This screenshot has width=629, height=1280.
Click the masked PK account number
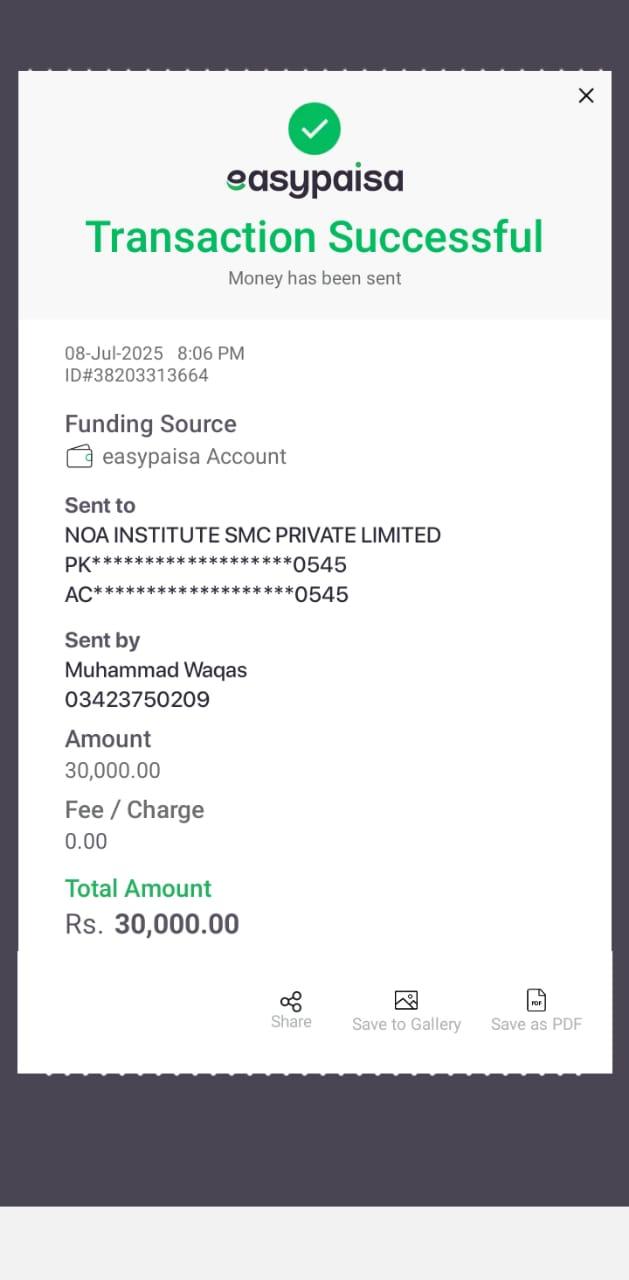coord(205,565)
